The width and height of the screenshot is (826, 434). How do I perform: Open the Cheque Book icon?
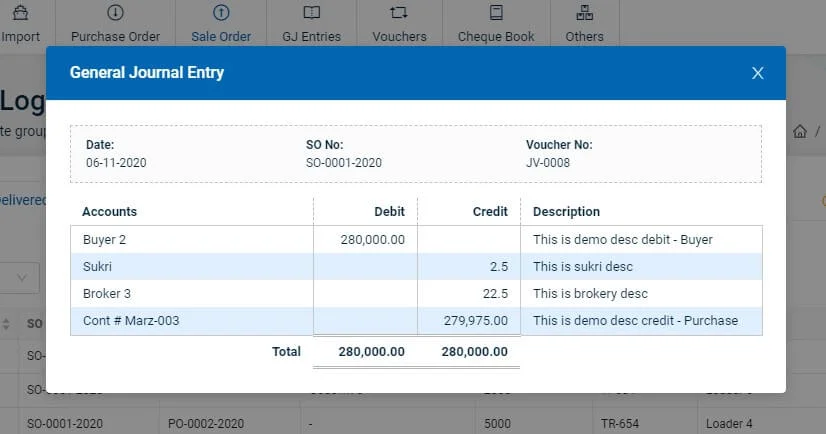496,14
